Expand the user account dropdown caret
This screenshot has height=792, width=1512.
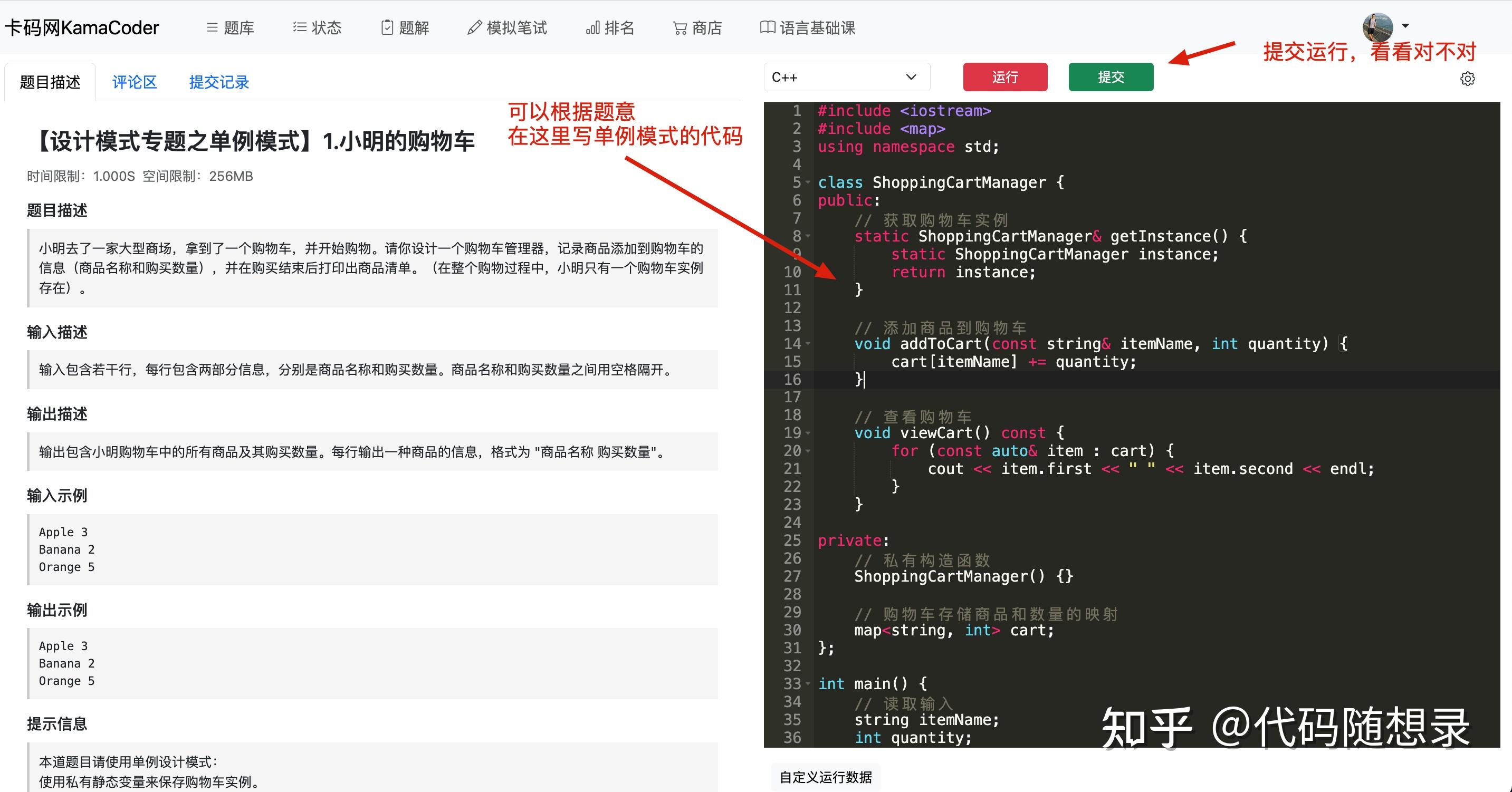click(1405, 26)
